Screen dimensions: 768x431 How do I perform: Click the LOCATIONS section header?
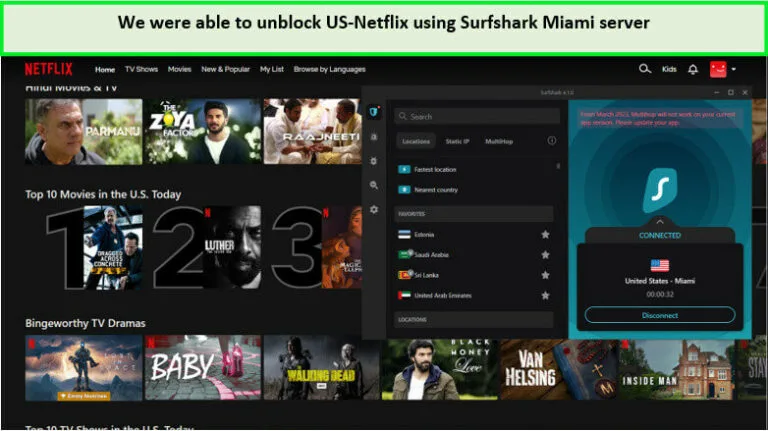474,319
